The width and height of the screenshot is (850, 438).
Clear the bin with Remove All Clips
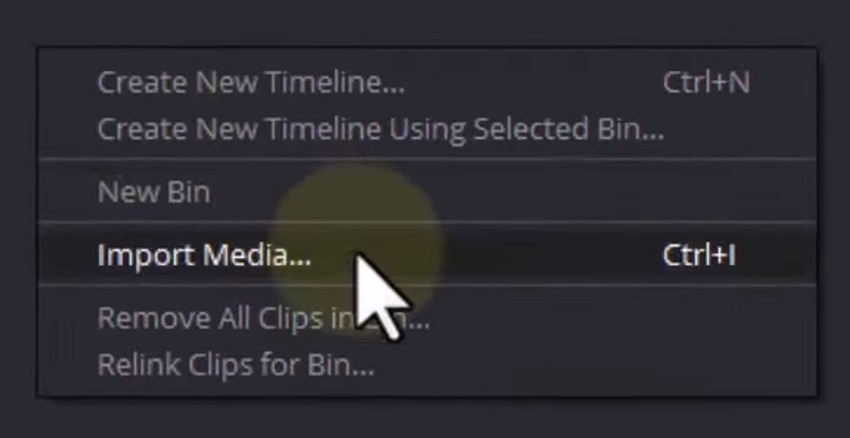coord(427,318)
